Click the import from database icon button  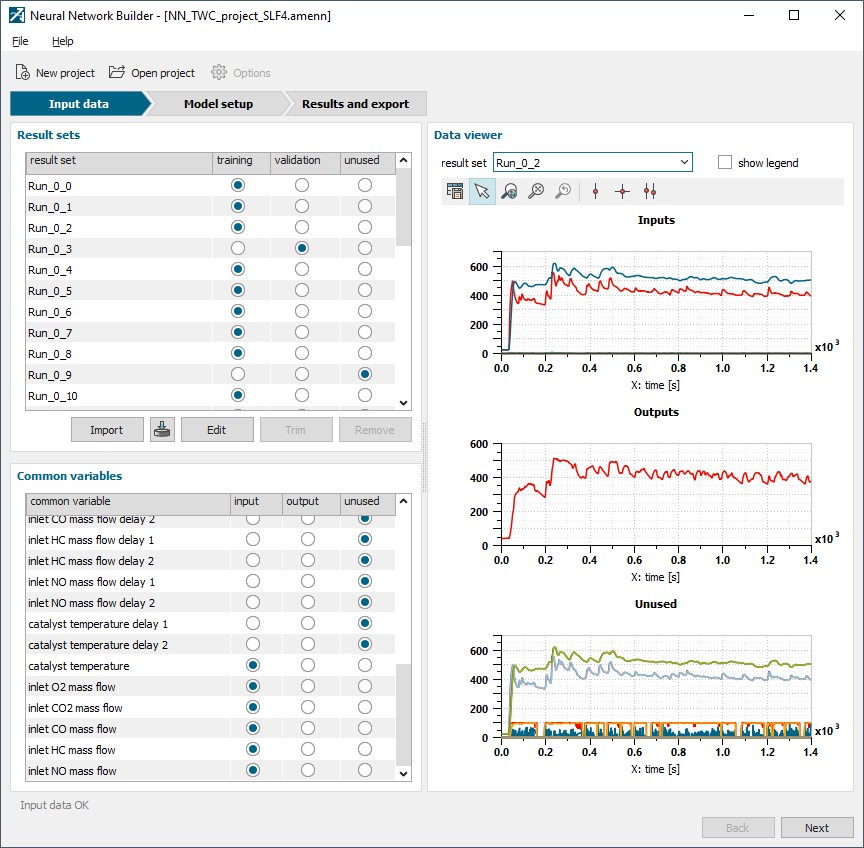(162, 430)
